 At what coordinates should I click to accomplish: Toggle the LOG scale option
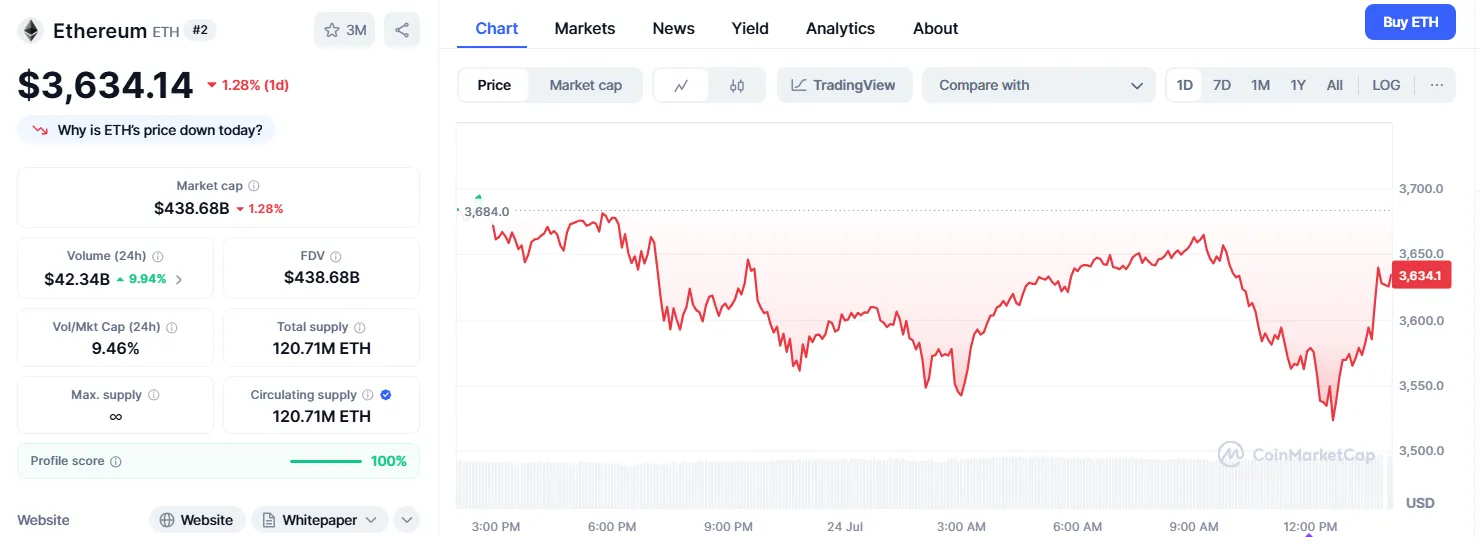[x=1386, y=85]
